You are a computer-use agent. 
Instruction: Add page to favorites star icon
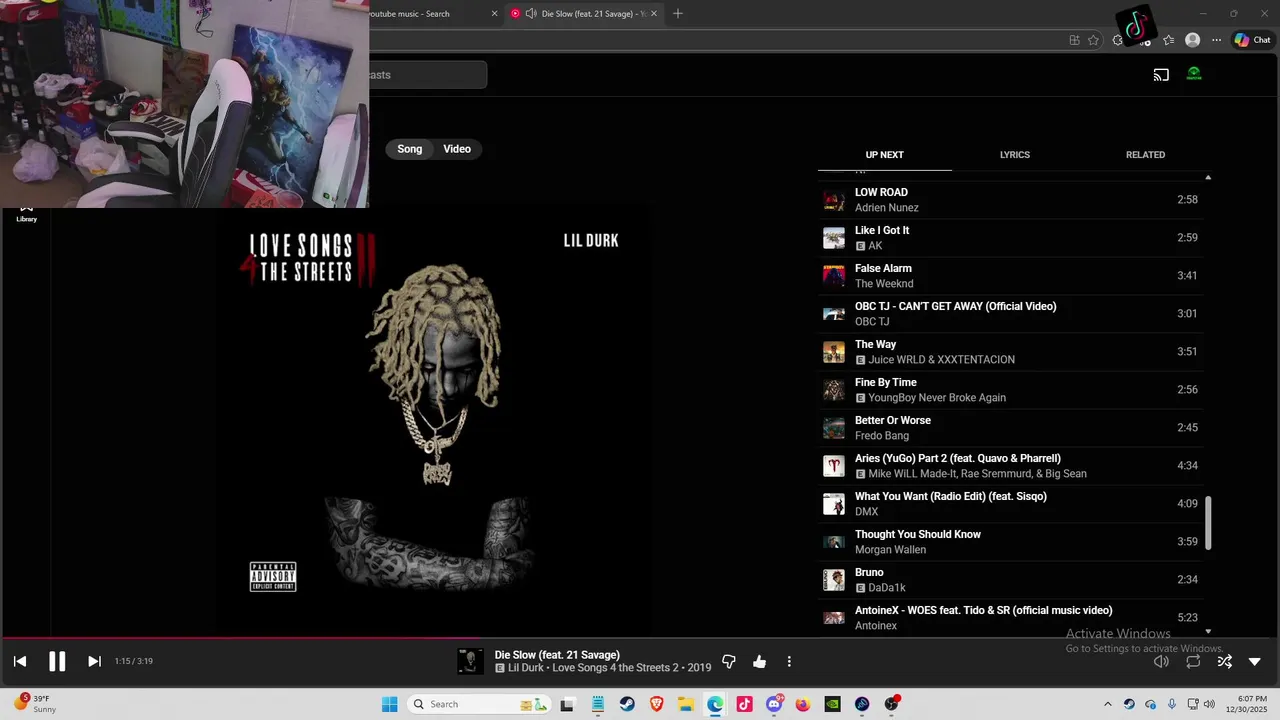pos(1093,40)
